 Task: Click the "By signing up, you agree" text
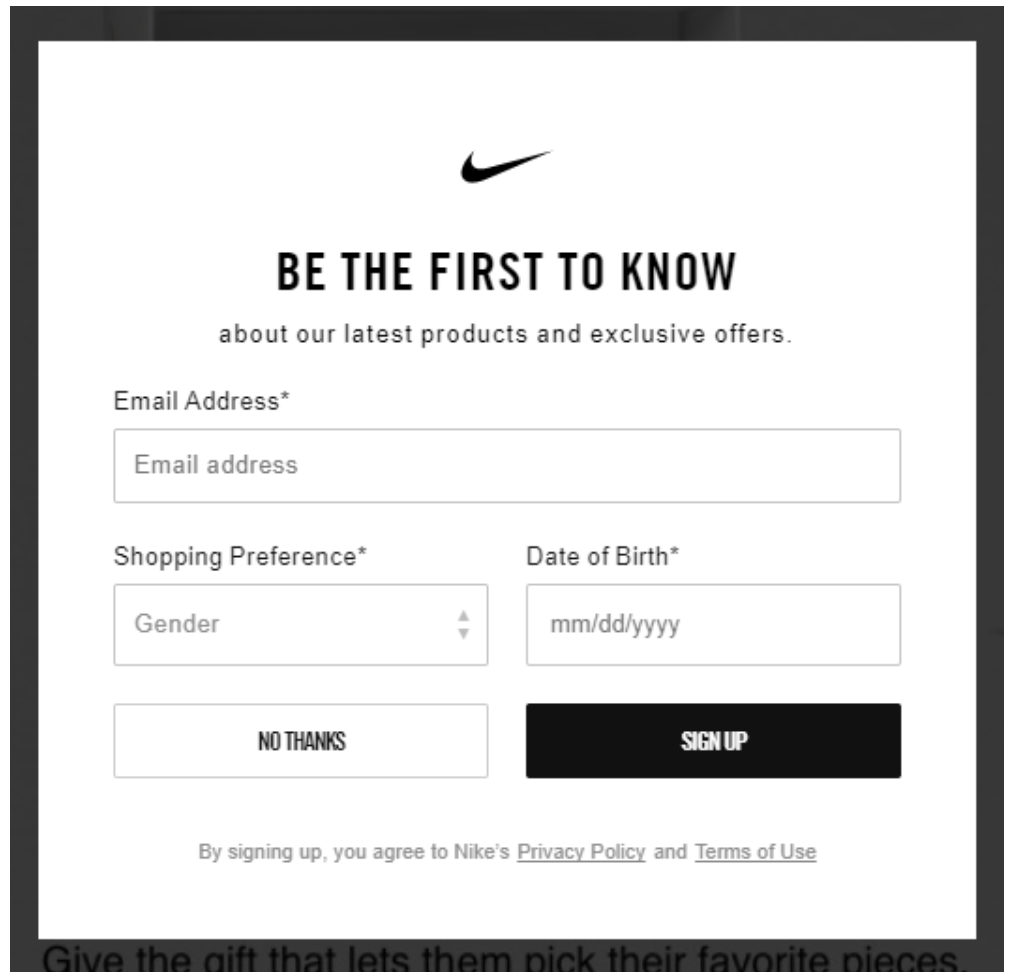click(x=355, y=853)
